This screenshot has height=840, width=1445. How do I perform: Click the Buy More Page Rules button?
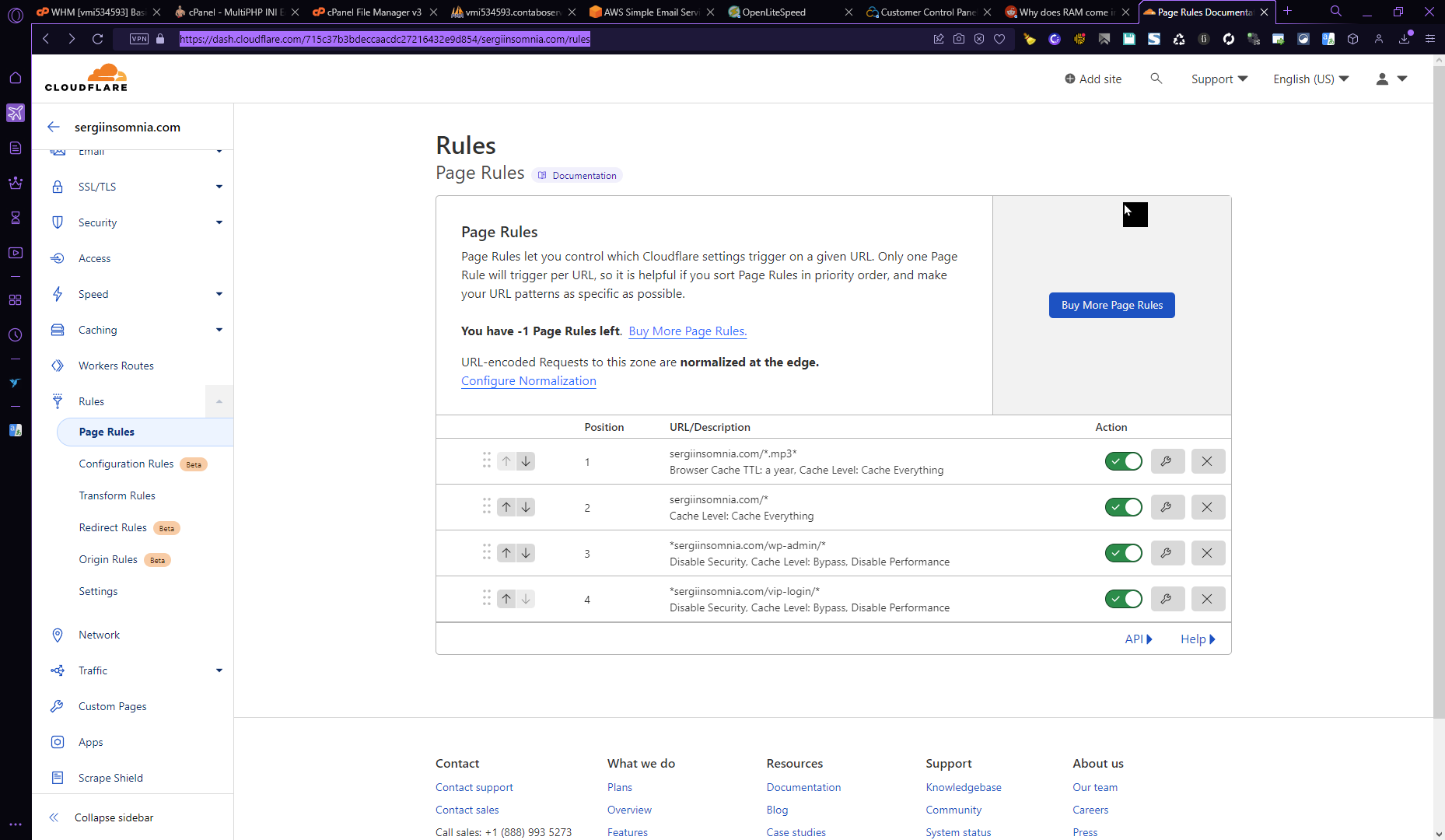pos(1111,305)
